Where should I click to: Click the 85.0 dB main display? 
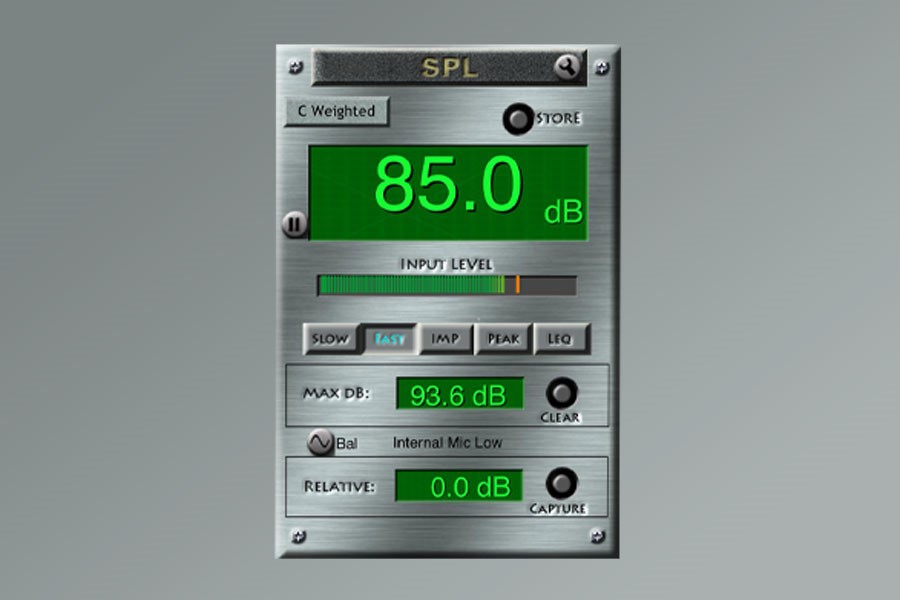click(x=448, y=193)
